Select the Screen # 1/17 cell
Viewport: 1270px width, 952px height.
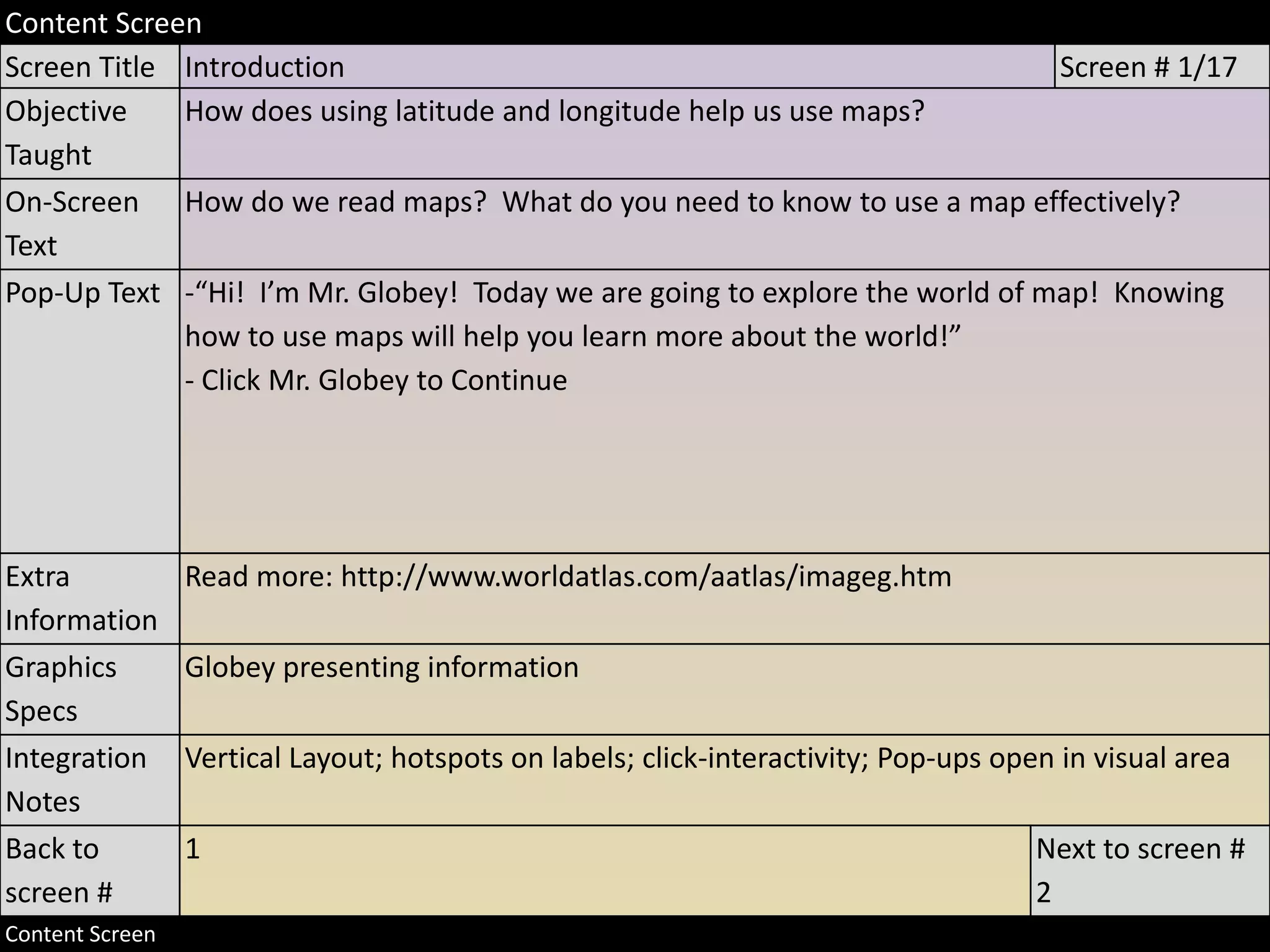click(1148, 67)
